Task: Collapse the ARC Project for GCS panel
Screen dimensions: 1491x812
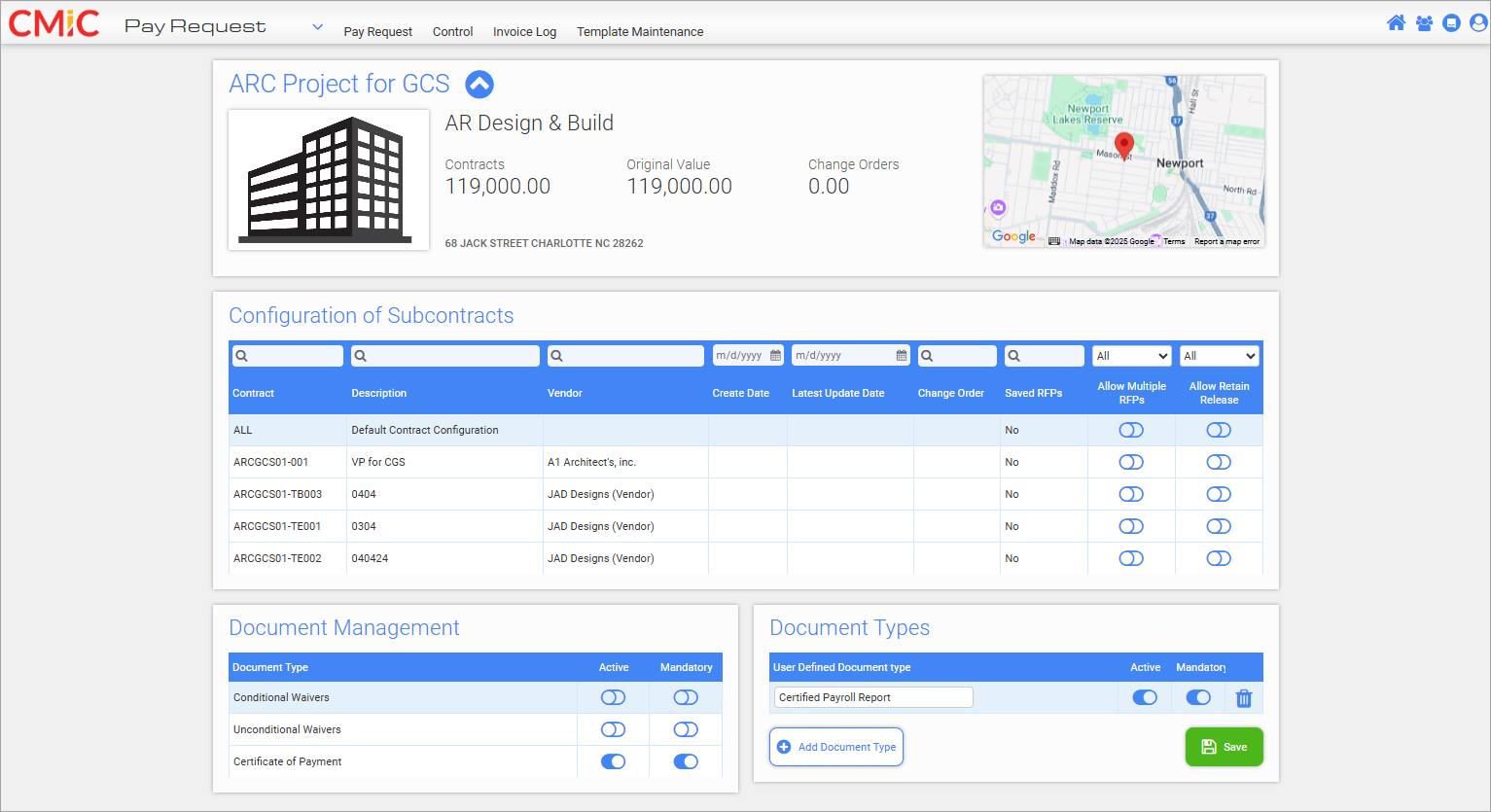Action: [x=479, y=85]
